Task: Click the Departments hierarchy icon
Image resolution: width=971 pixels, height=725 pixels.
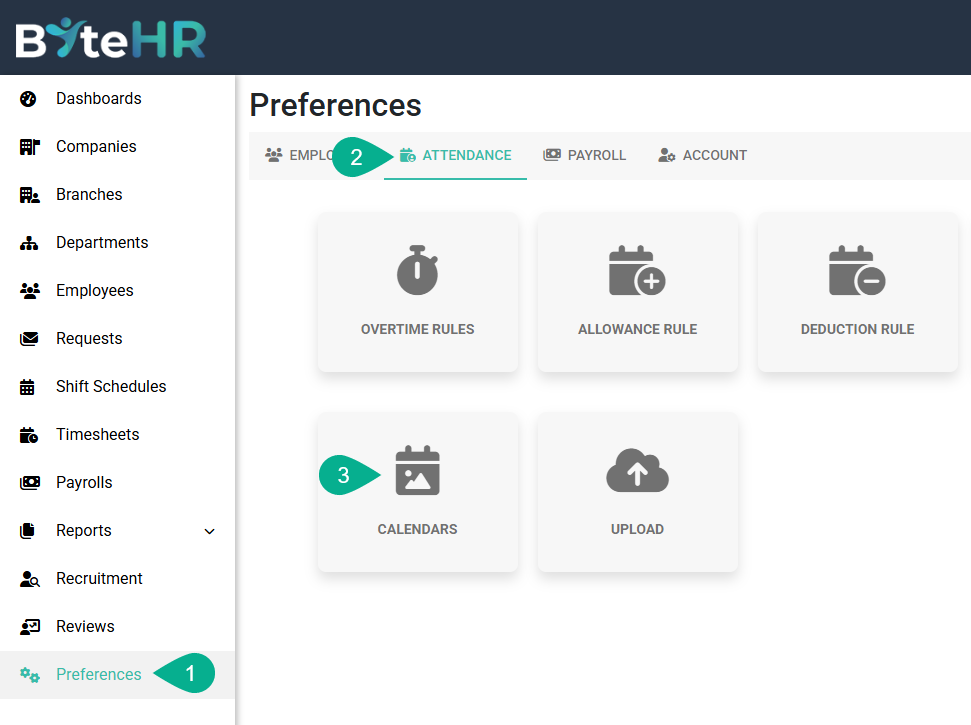Action: pos(29,243)
